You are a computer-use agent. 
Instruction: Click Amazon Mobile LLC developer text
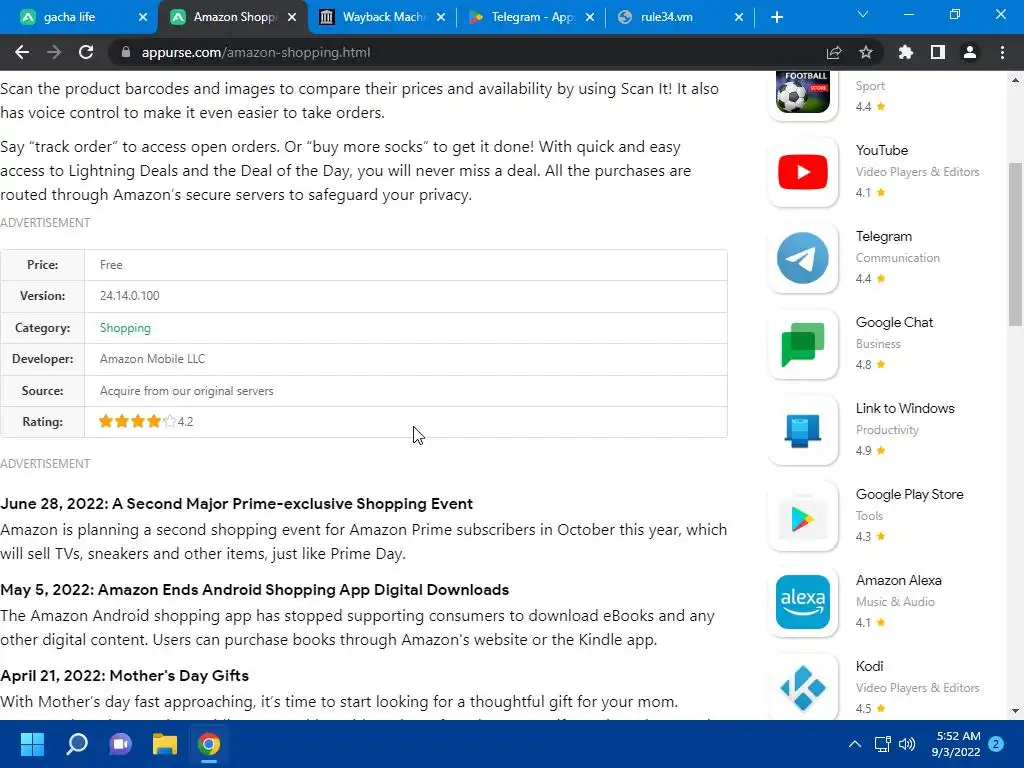click(152, 359)
